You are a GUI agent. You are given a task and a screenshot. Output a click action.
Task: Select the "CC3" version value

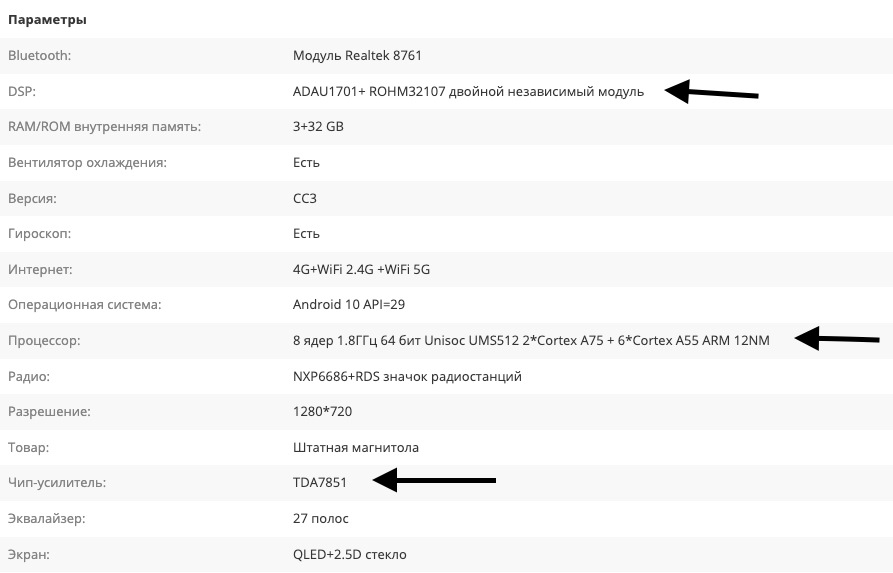click(304, 198)
